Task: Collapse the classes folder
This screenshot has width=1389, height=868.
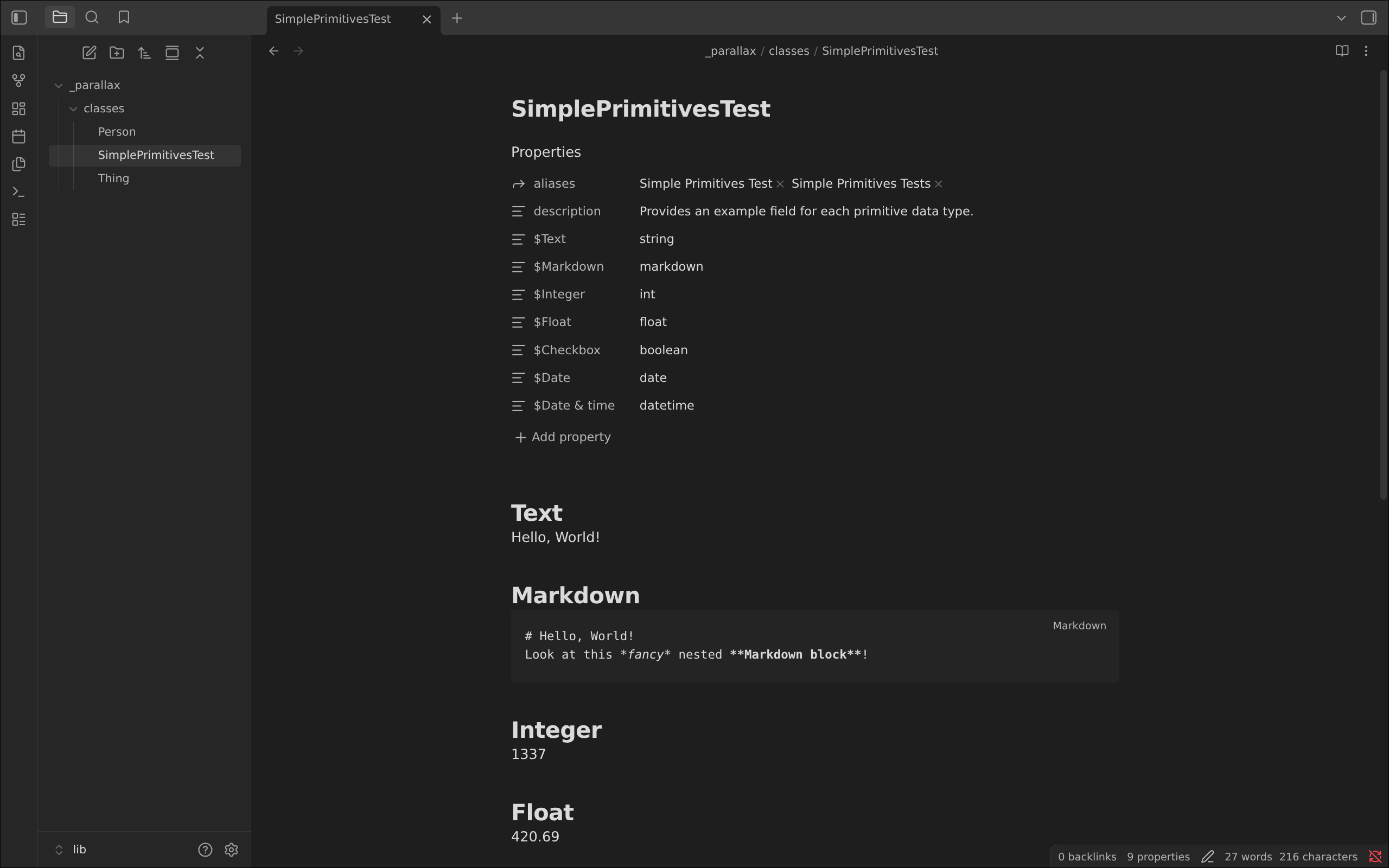Action: tap(73, 109)
